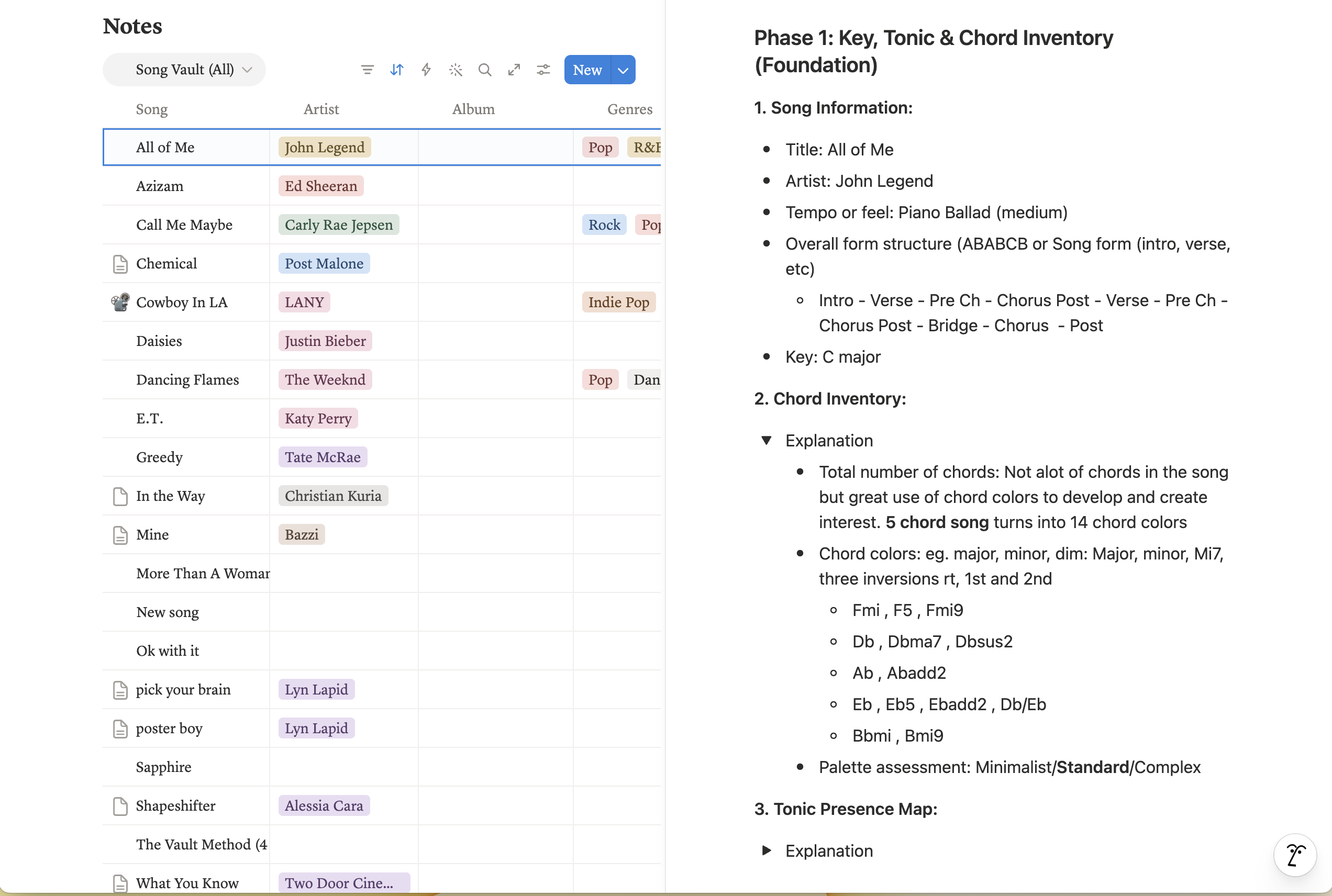Viewport: 1332px width, 896px height.
Task: Click the AI sparkle icon in toolbar
Action: pyautogui.click(x=456, y=70)
